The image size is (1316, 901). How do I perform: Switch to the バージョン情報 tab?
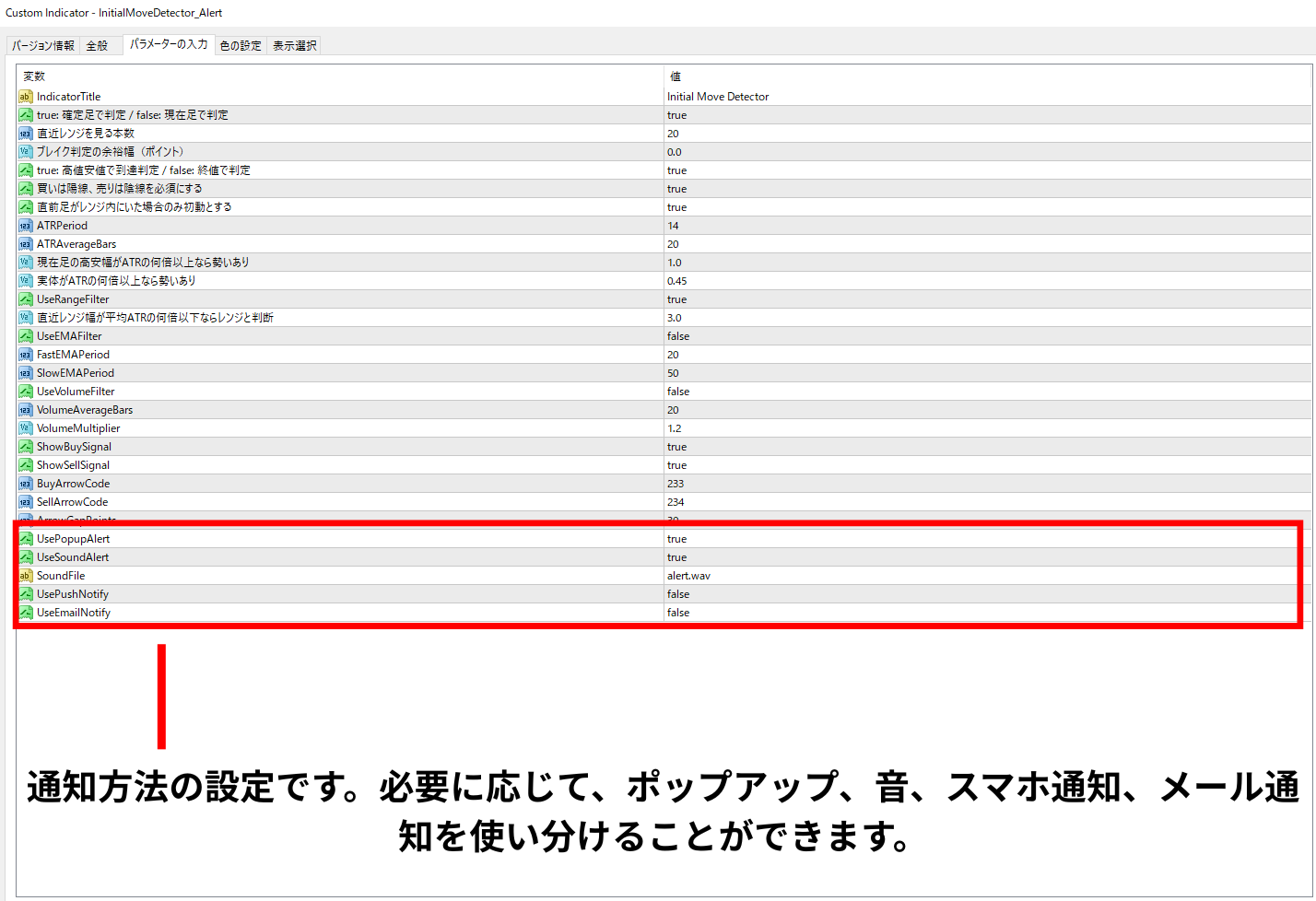coord(43,45)
